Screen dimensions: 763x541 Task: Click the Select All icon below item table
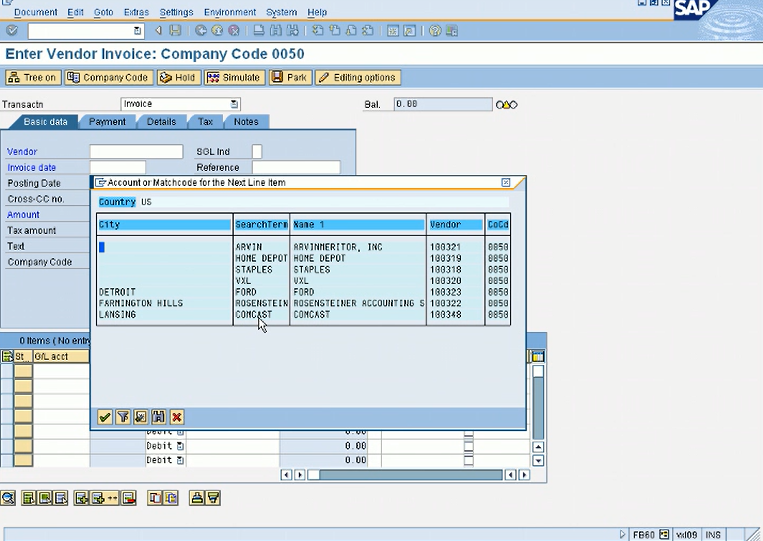coord(29,498)
